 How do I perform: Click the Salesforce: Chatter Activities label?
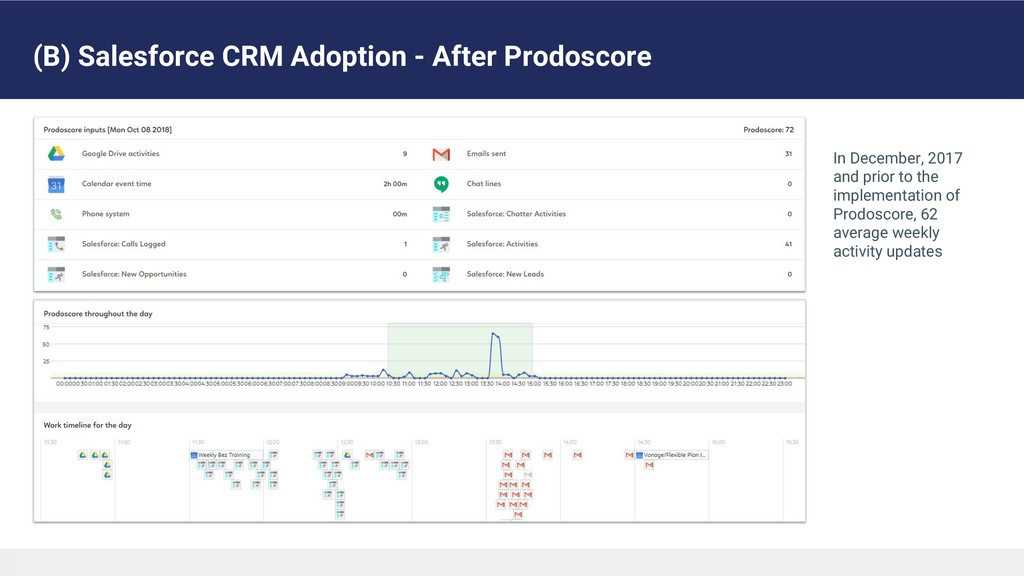point(516,214)
